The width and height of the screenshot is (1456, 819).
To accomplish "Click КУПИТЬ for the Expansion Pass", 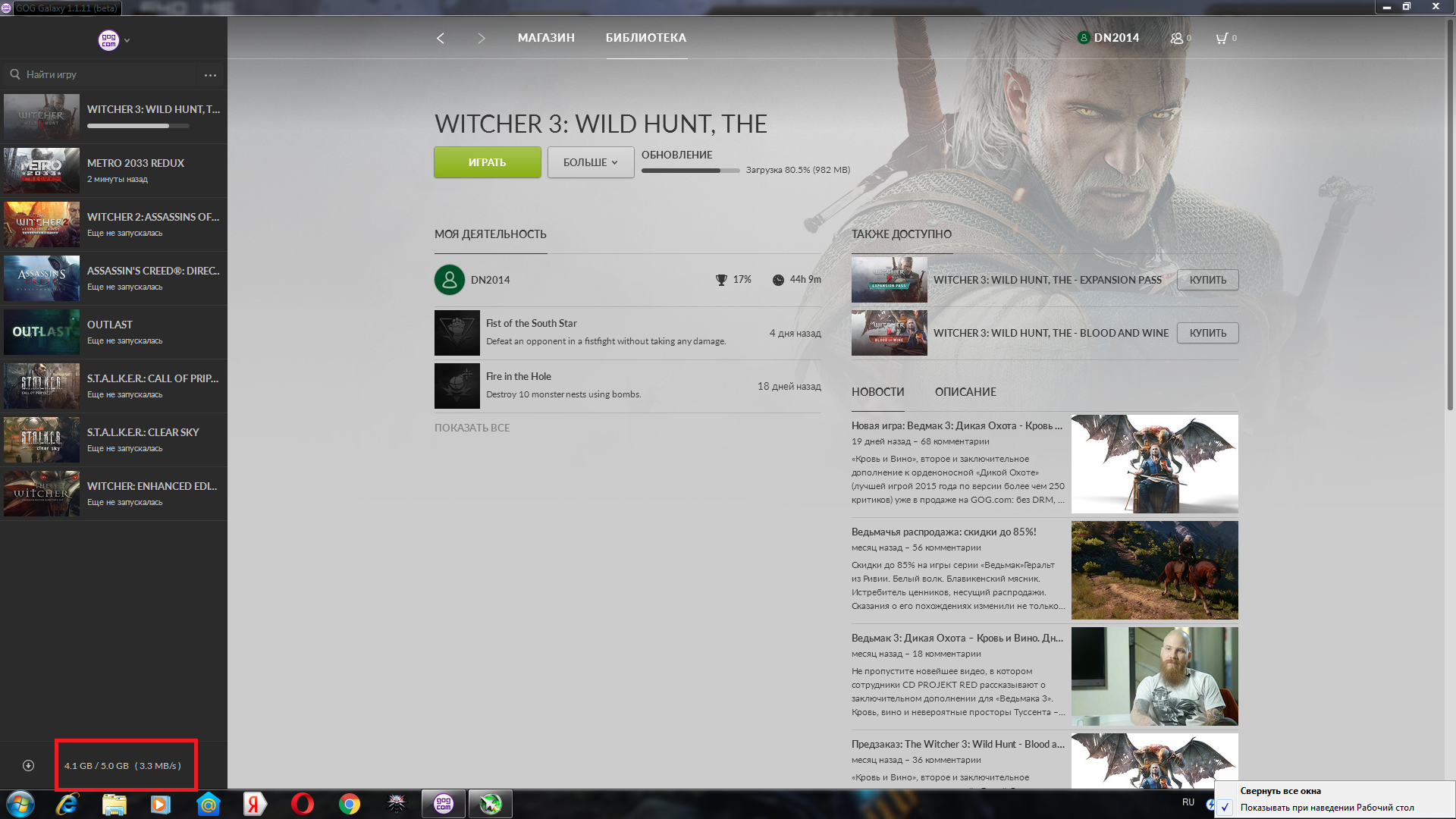I will (1207, 280).
